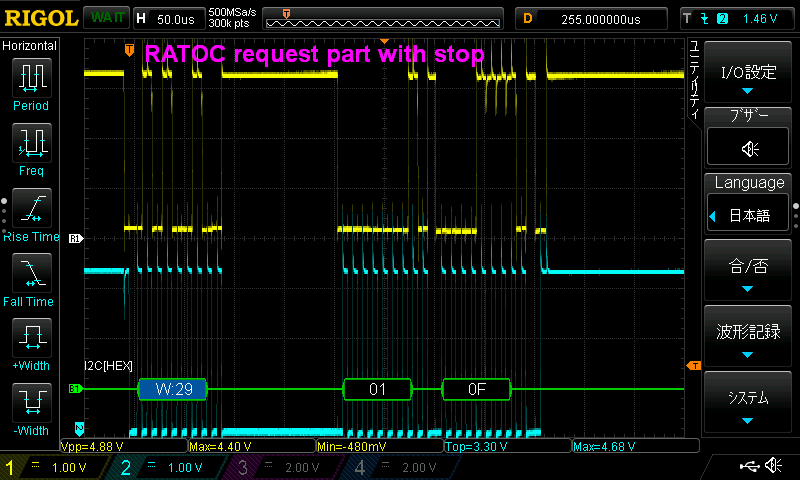Select channel 2 scale 1.00 V
Image resolution: width=800 pixels, height=480 pixels.
tap(168, 467)
